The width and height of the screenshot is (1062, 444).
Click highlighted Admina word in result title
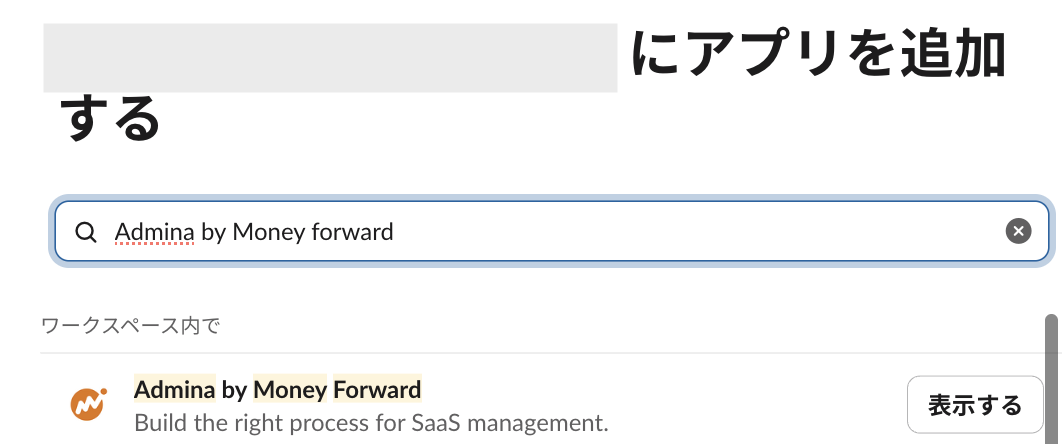click(175, 389)
